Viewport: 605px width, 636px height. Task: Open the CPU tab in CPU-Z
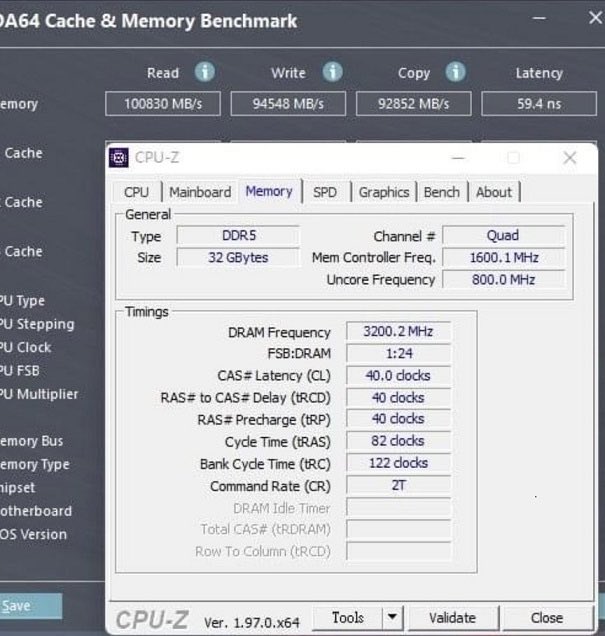click(137, 192)
